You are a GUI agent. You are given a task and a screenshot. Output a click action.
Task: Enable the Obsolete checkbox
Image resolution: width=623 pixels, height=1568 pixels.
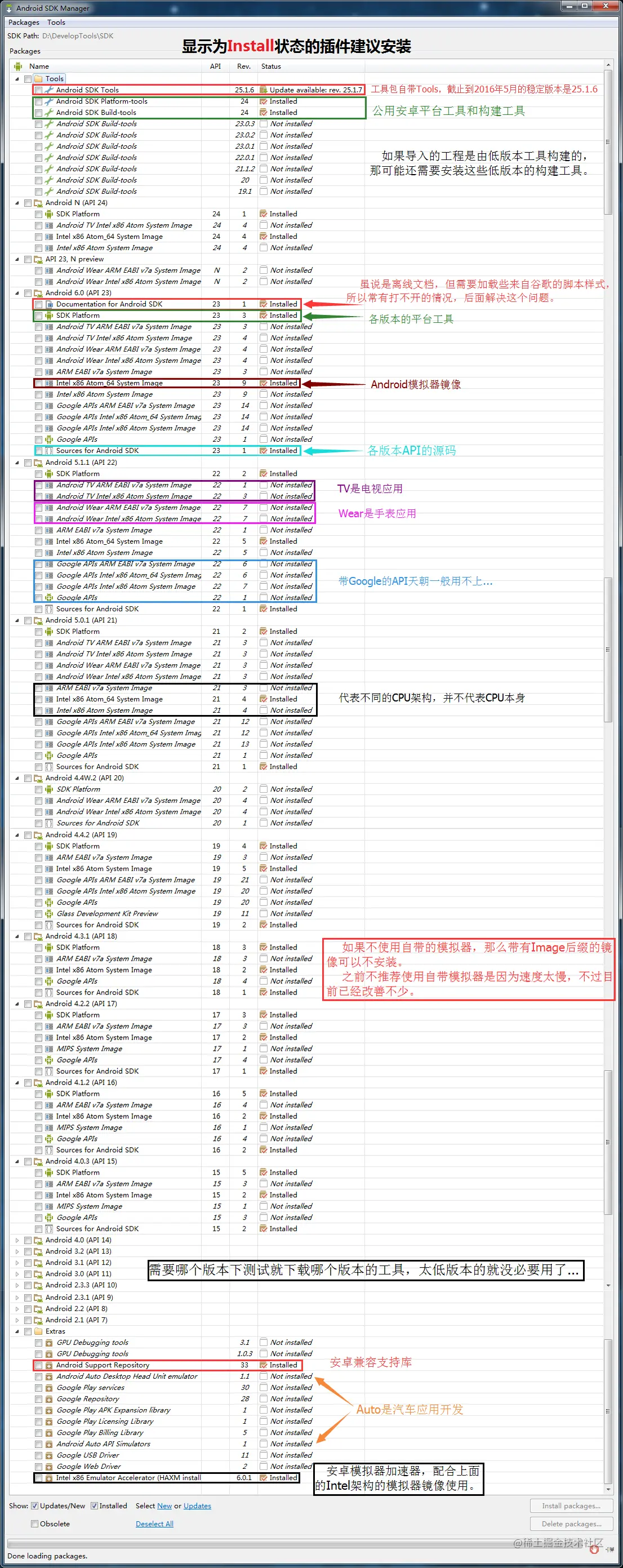tap(35, 1523)
